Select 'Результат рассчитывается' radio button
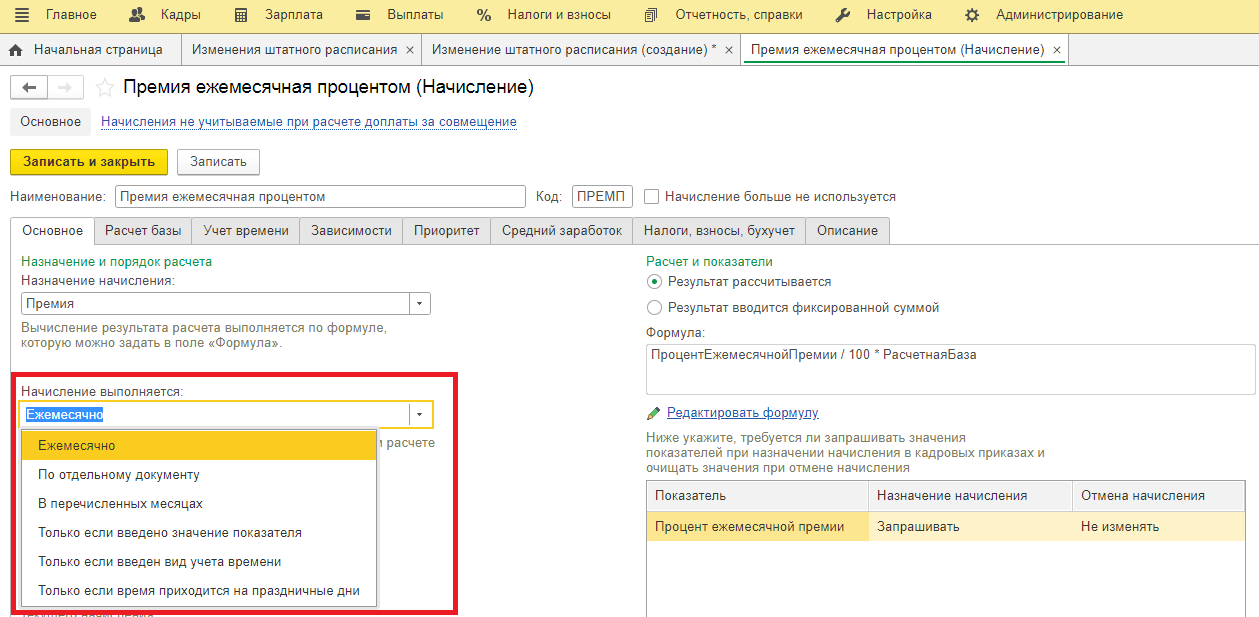This screenshot has height=617, width=1259. point(655,282)
